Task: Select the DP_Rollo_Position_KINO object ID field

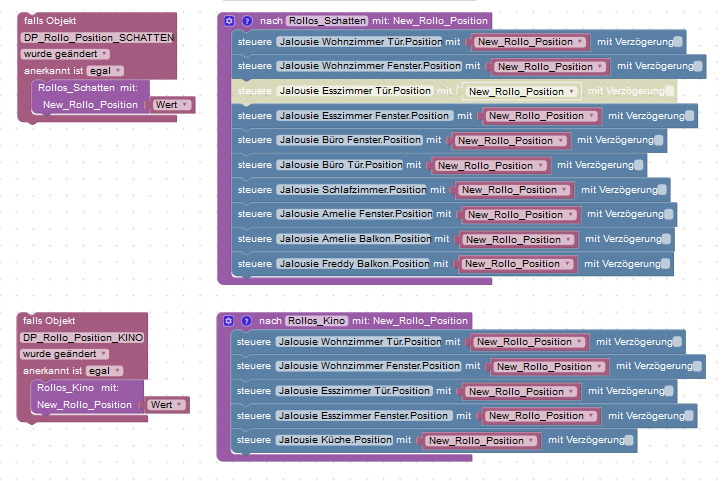Action: point(82,338)
